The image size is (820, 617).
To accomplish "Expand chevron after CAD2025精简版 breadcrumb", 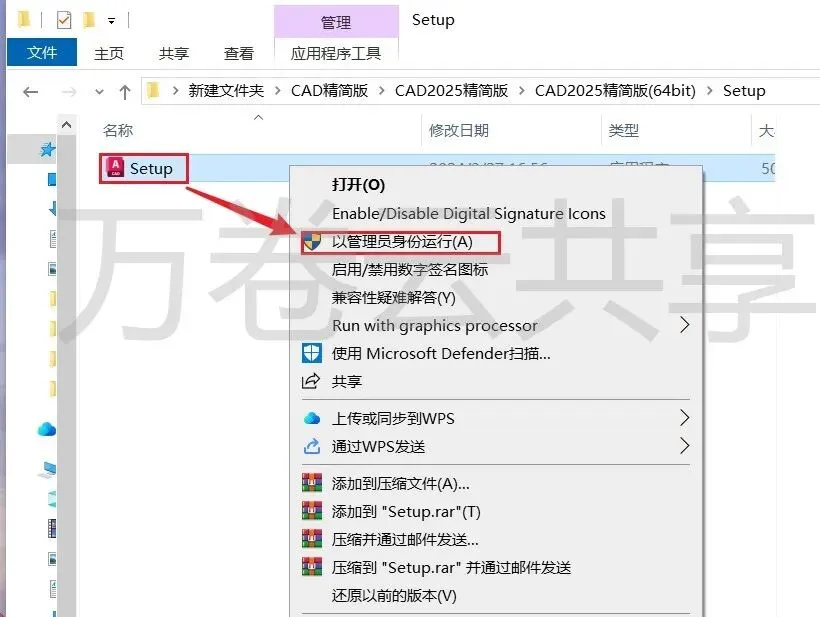I will (x=521, y=90).
